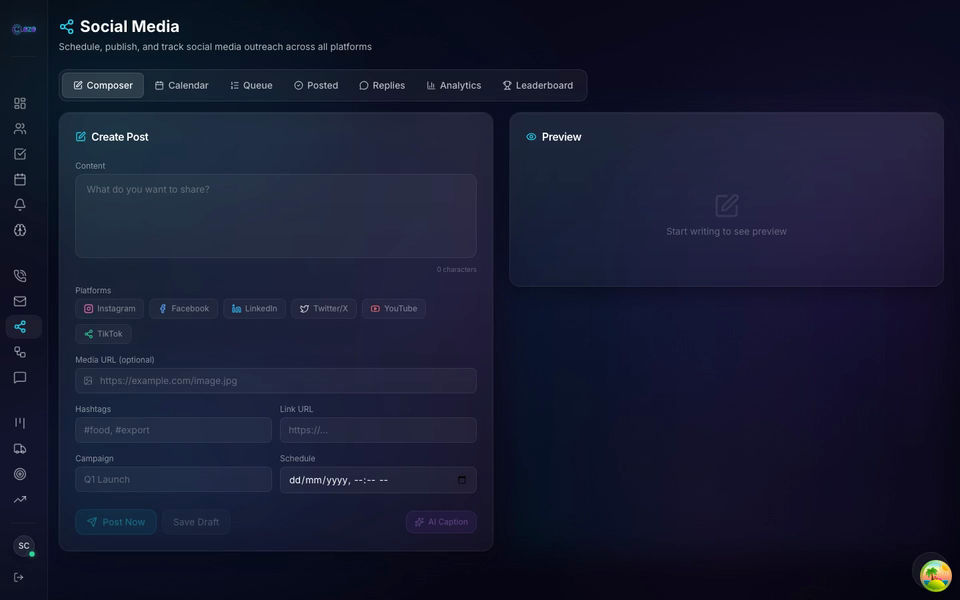Open the Queue tab
The image size is (960, 600).
251,85
